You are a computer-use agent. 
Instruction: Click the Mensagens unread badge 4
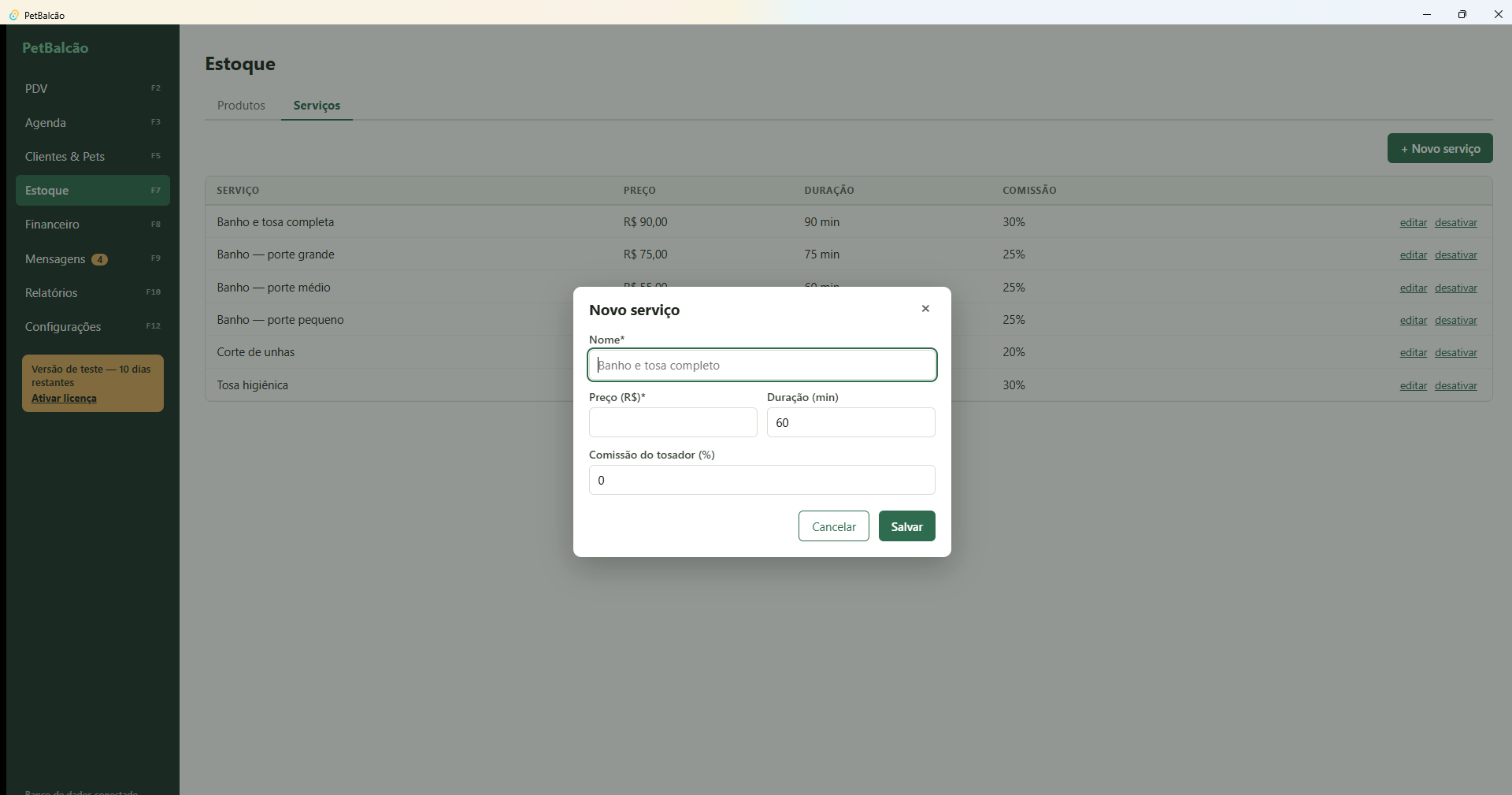99,259
